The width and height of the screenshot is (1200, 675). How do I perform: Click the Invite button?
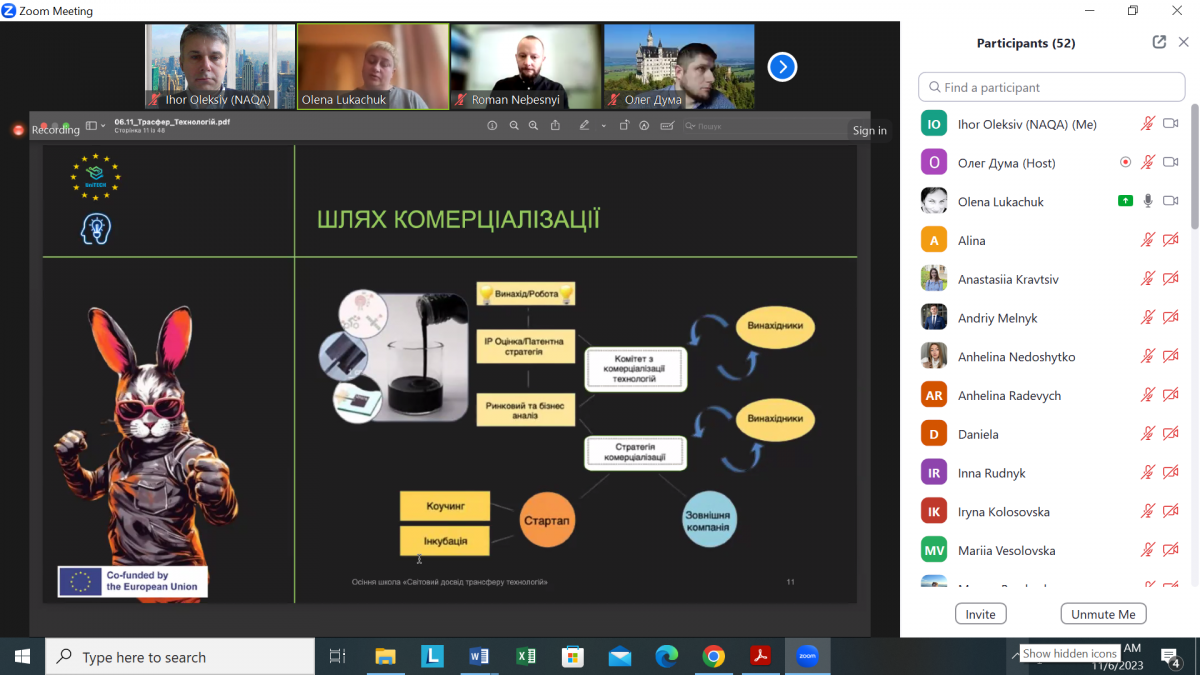980,614
